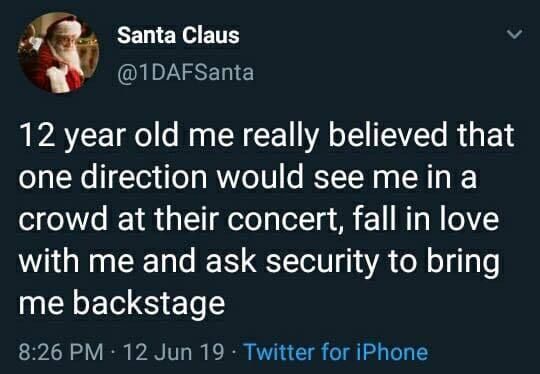Click the word 'security' in tweet

point(322,261)
